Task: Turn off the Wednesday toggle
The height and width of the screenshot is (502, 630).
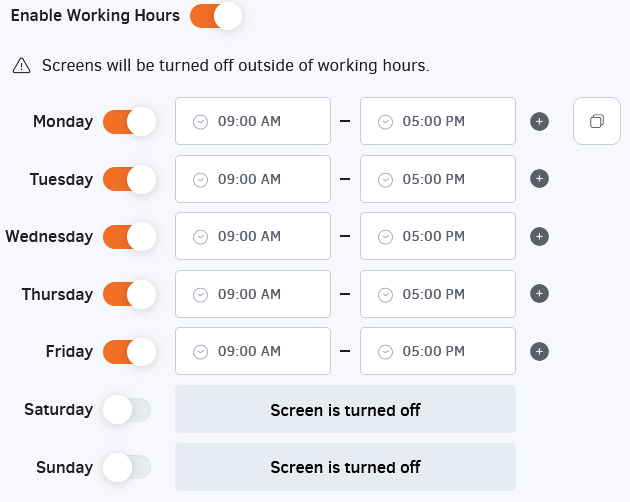Action: (x=130, y=237)
